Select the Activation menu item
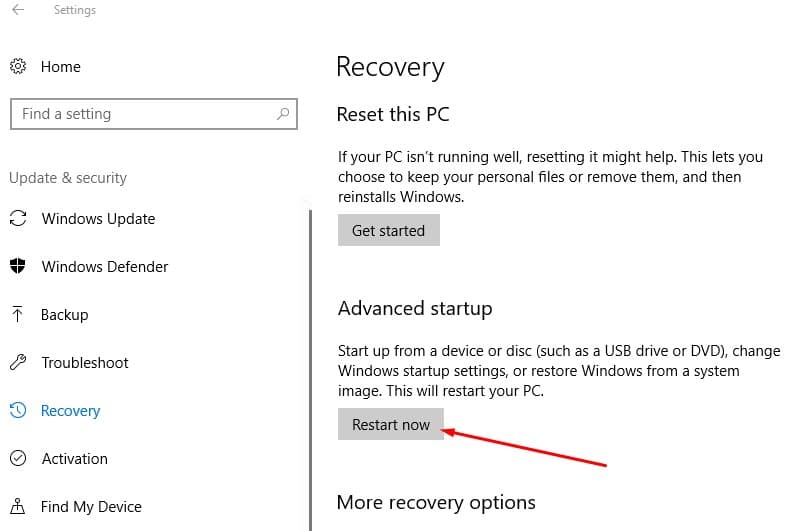The height and width of the screenshot is (531, 805). (x=74, y=459)
